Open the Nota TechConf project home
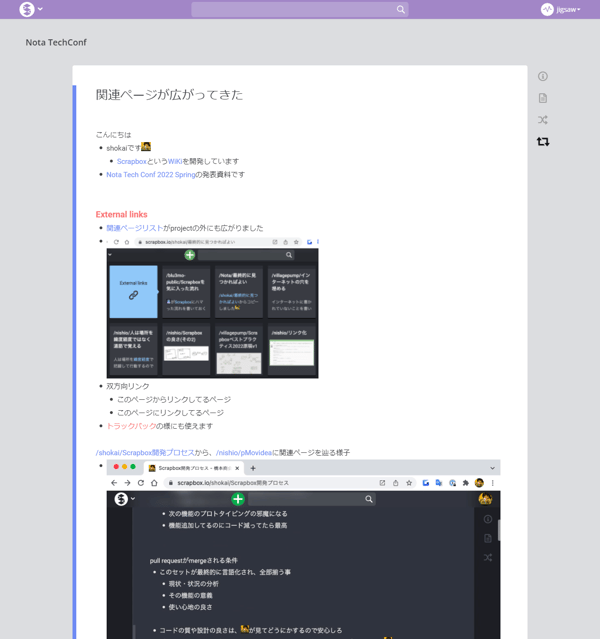Screen dimensions: 600x639 [56, 42]
